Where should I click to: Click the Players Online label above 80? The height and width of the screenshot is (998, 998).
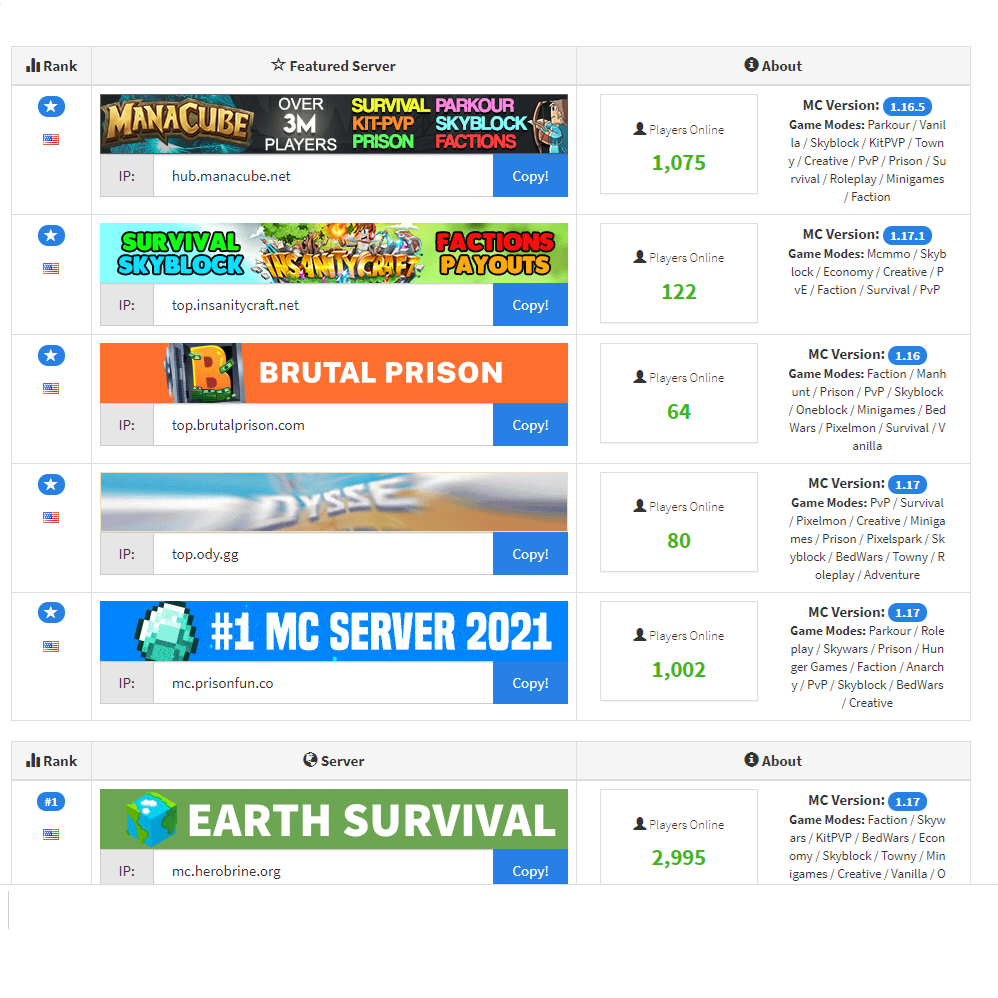tap(686, 507)
